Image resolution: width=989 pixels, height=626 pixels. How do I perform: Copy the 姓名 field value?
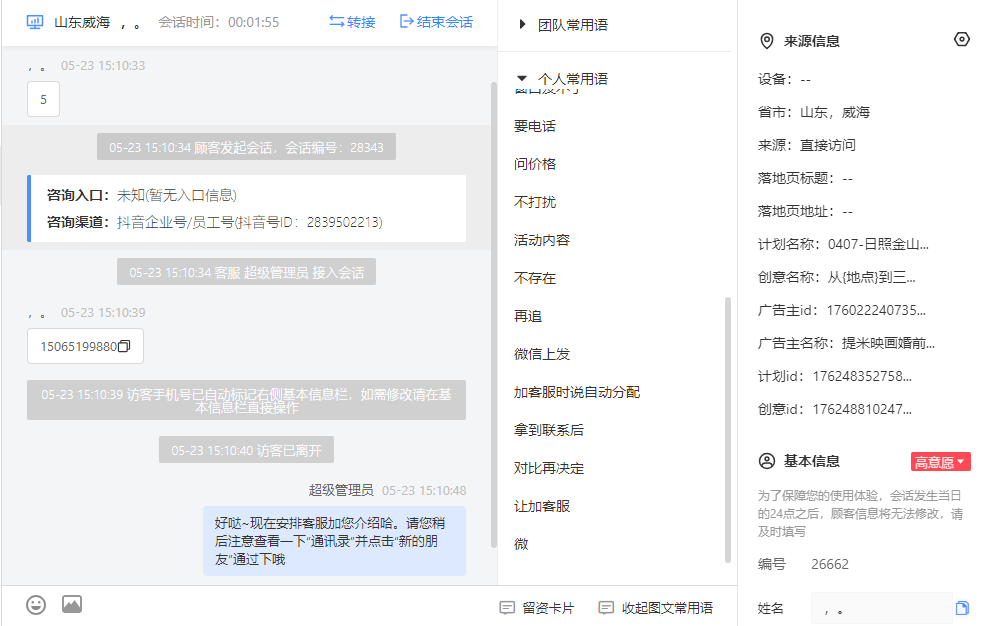click(x=962, y=608)
